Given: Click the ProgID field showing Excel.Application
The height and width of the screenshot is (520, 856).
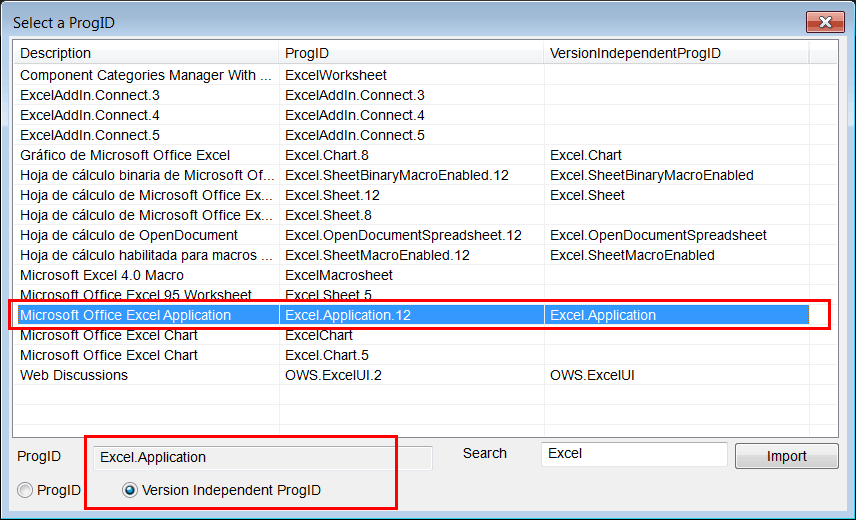Looking at the screenshot, I should [x=263, y=457].
